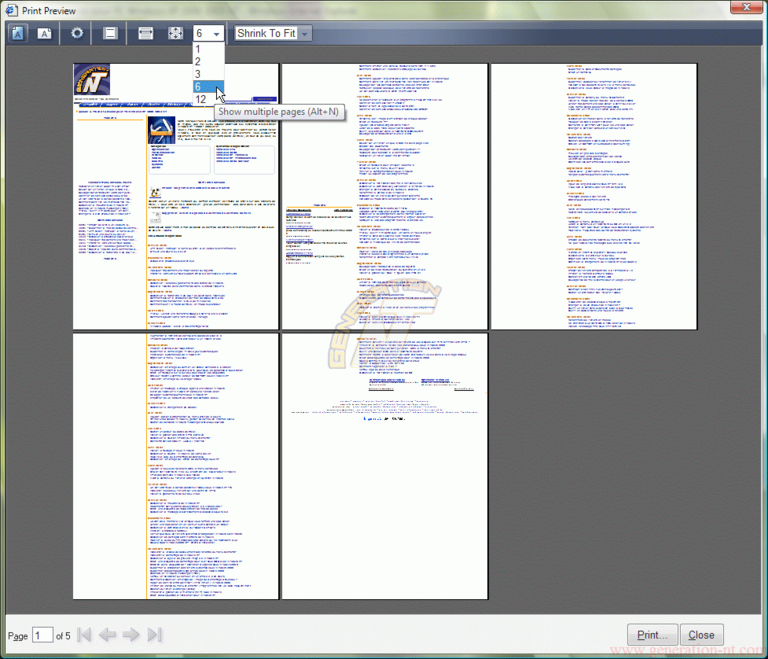Select fifth page preview thumbnail

[x=384, y=466]
